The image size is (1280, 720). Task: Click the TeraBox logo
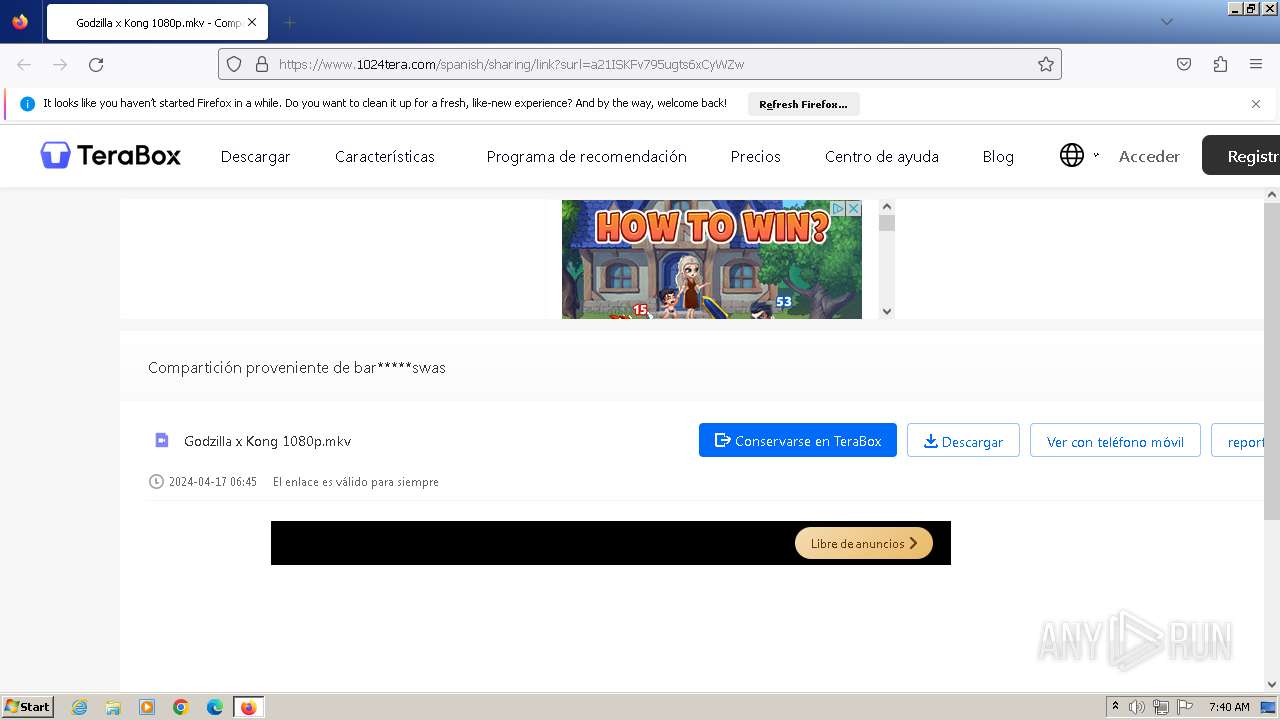(x=110, y=155)
